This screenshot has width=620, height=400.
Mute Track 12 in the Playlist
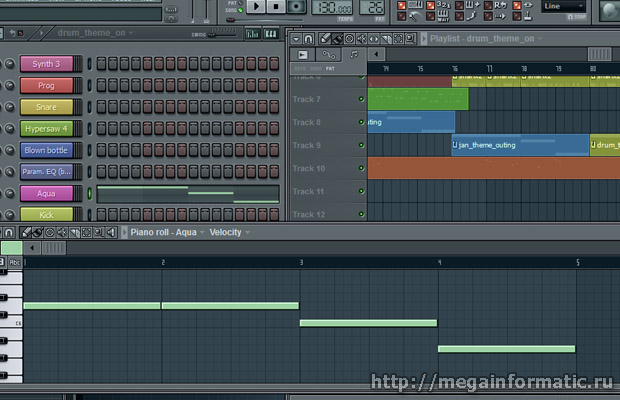[x=361, y=214]
